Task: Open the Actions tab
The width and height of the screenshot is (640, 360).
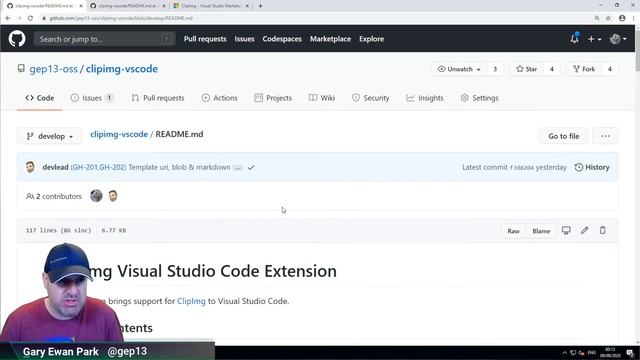Action: click(x=219, y=98)
